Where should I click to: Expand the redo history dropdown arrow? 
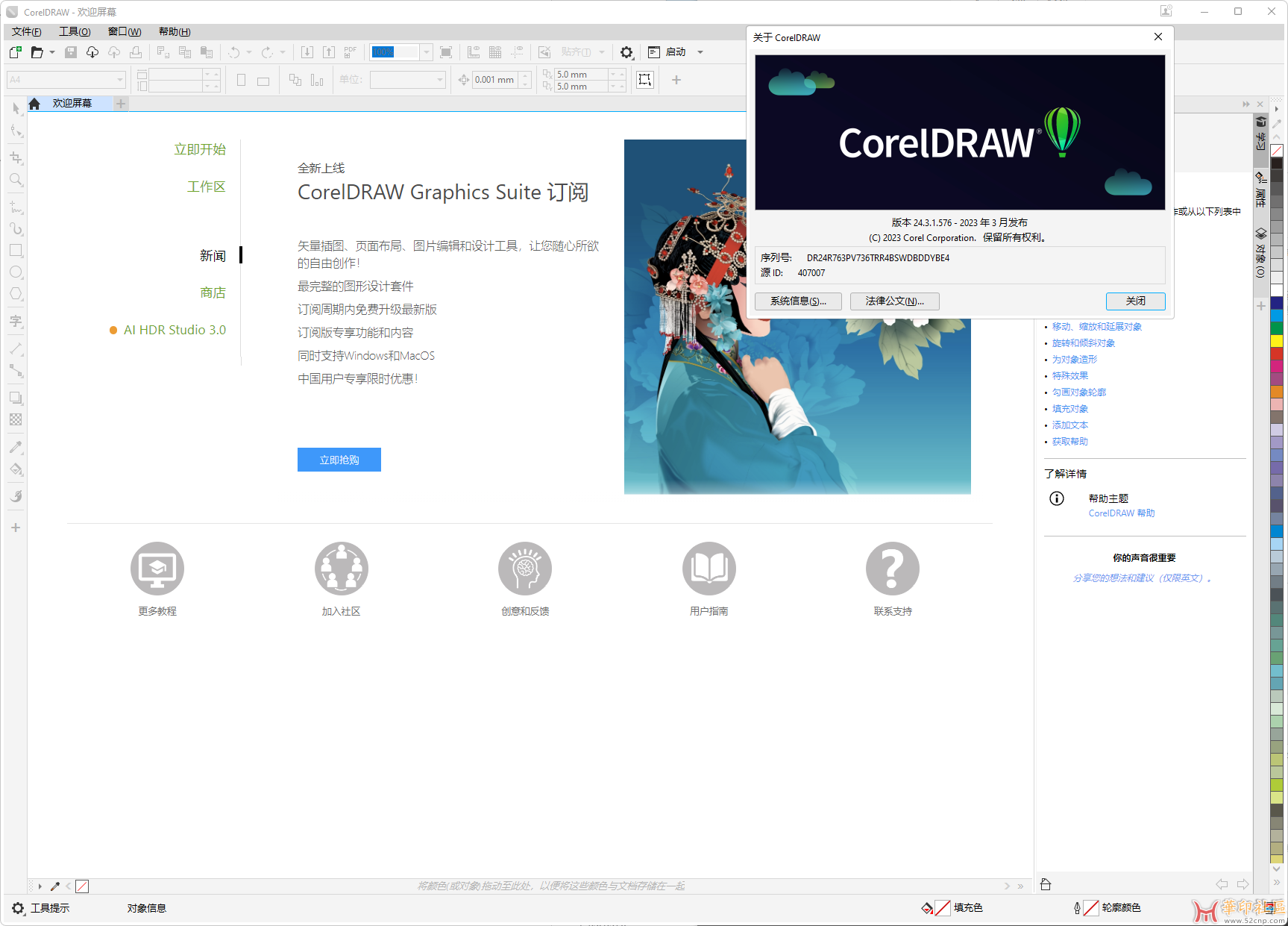pos(283,52)
